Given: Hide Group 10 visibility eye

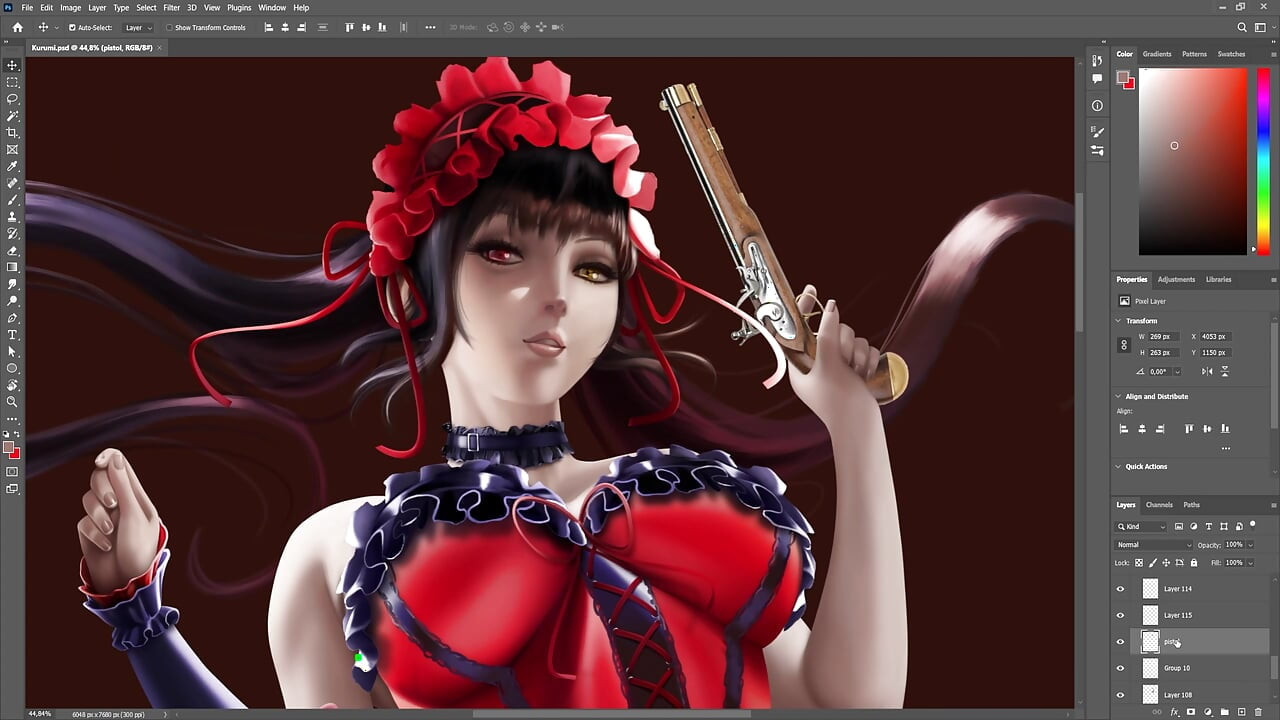Looking at the screenshot, I should tap(1120, 668).
